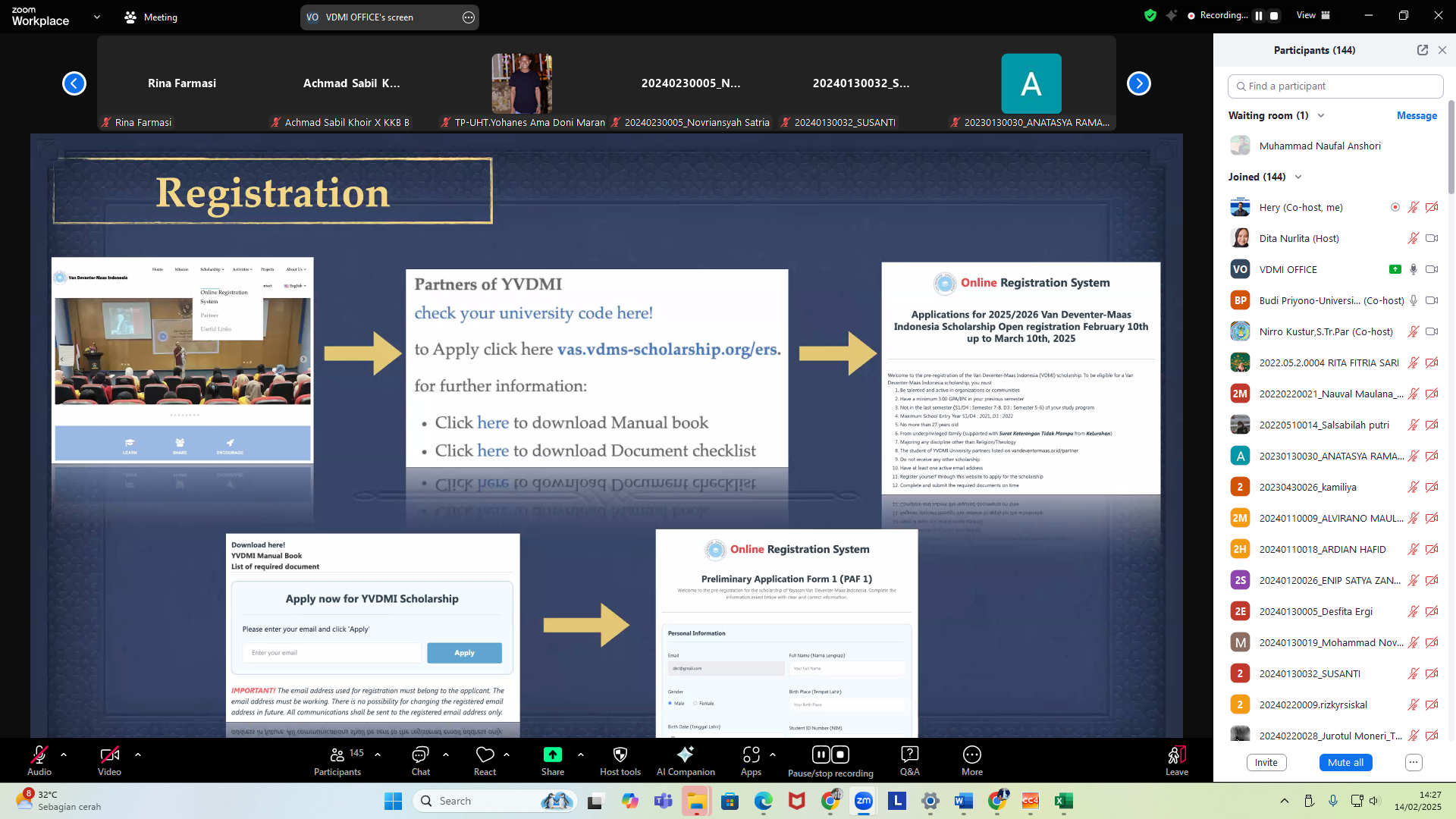
Task: Click the Mute all button
Action: (x=1345, y=762)
